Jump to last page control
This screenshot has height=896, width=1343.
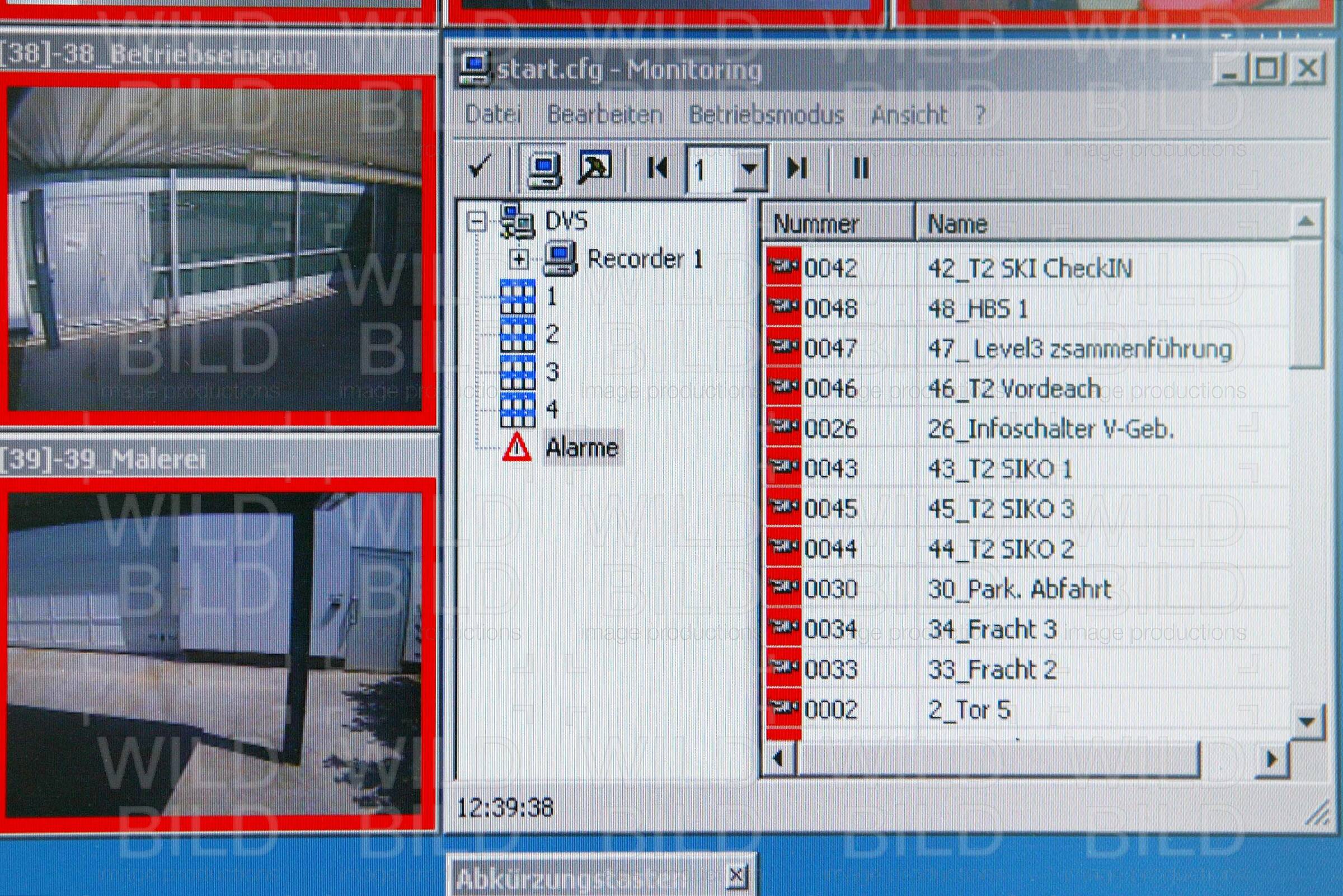coord(797,168)
